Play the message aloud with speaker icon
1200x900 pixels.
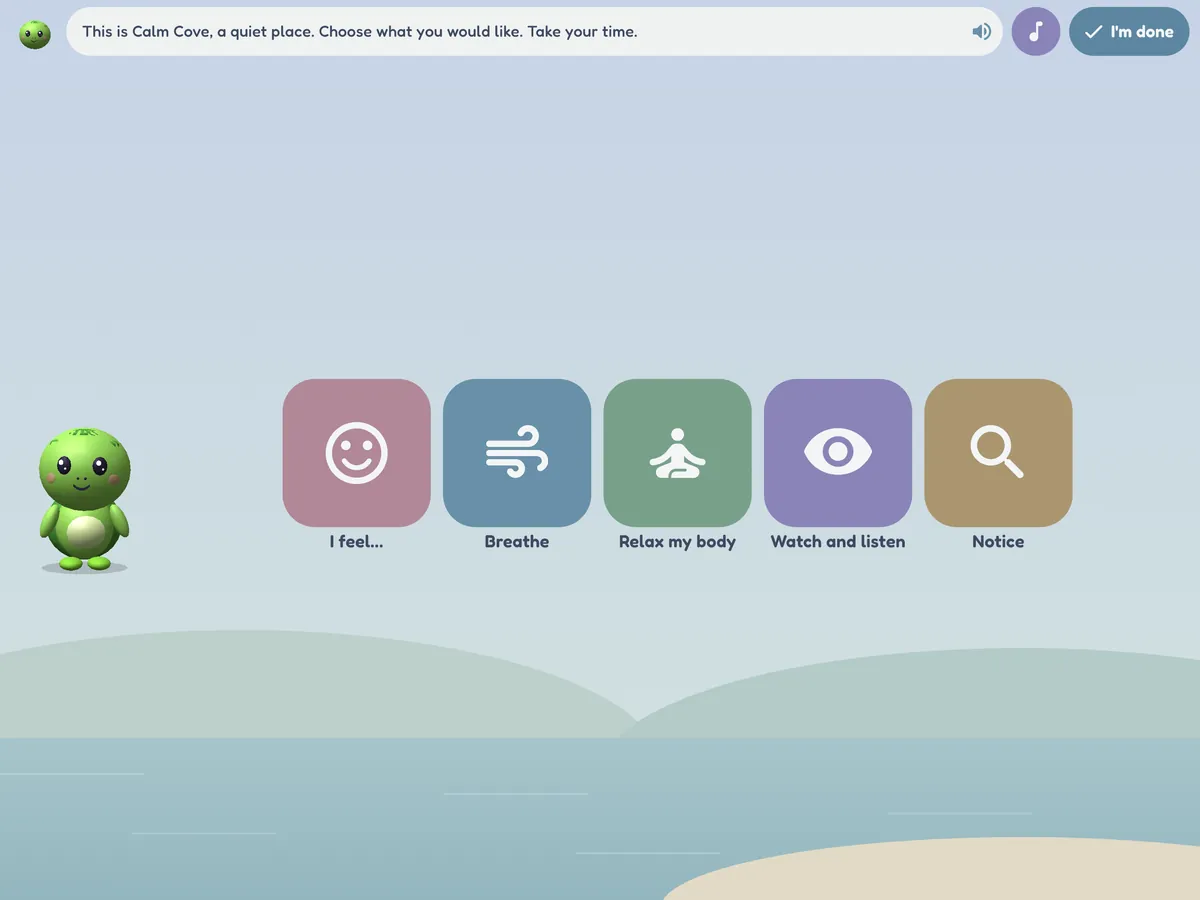click(981, 31)
